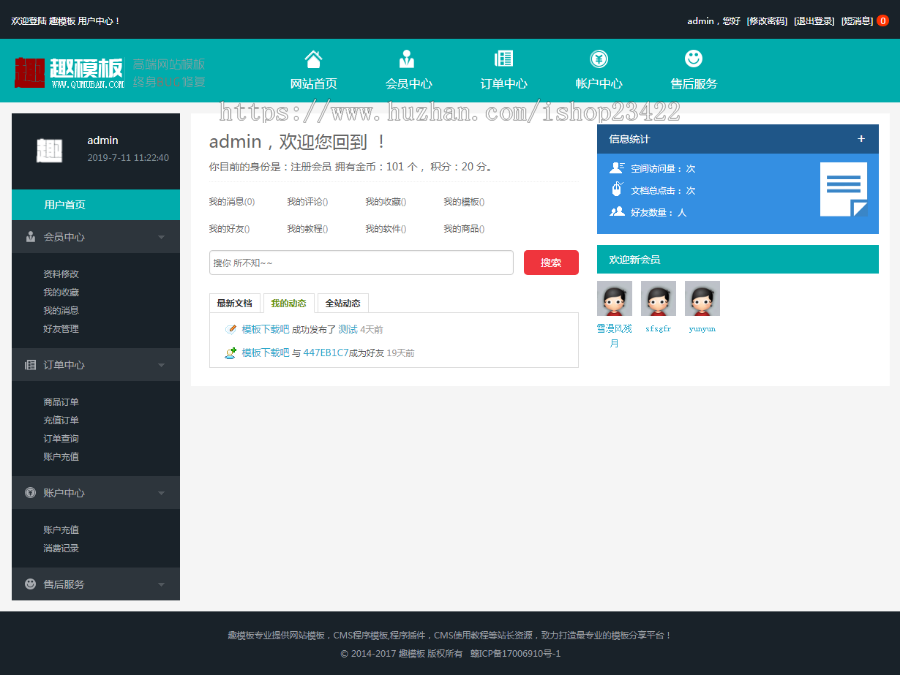Open new member yunyun's avatar
900x675 pixels.
click(702, 299)
